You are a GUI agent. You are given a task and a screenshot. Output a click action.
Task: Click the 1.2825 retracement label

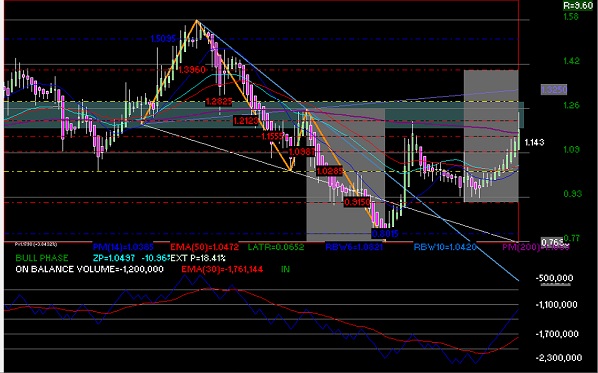coord(219,102)
